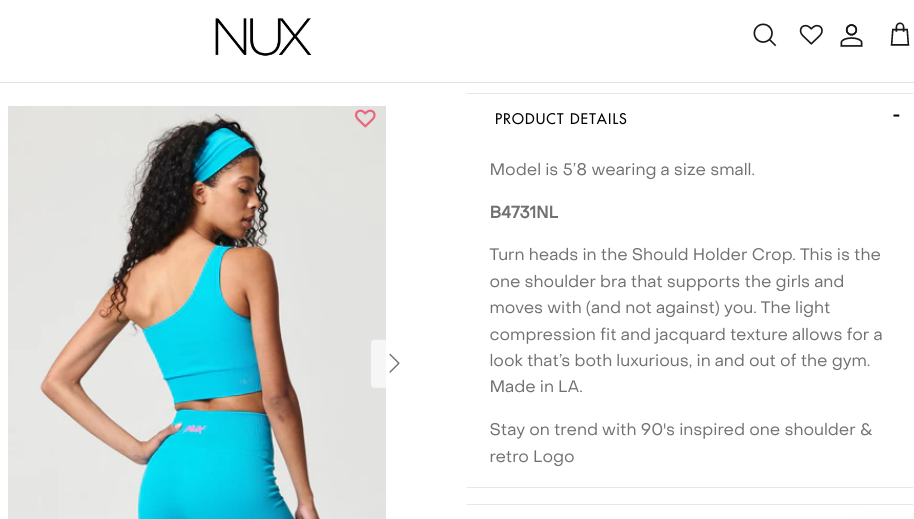This screenshot has height=519, width=914.
Task: Open the account profile icon
Action: [851, 35]
